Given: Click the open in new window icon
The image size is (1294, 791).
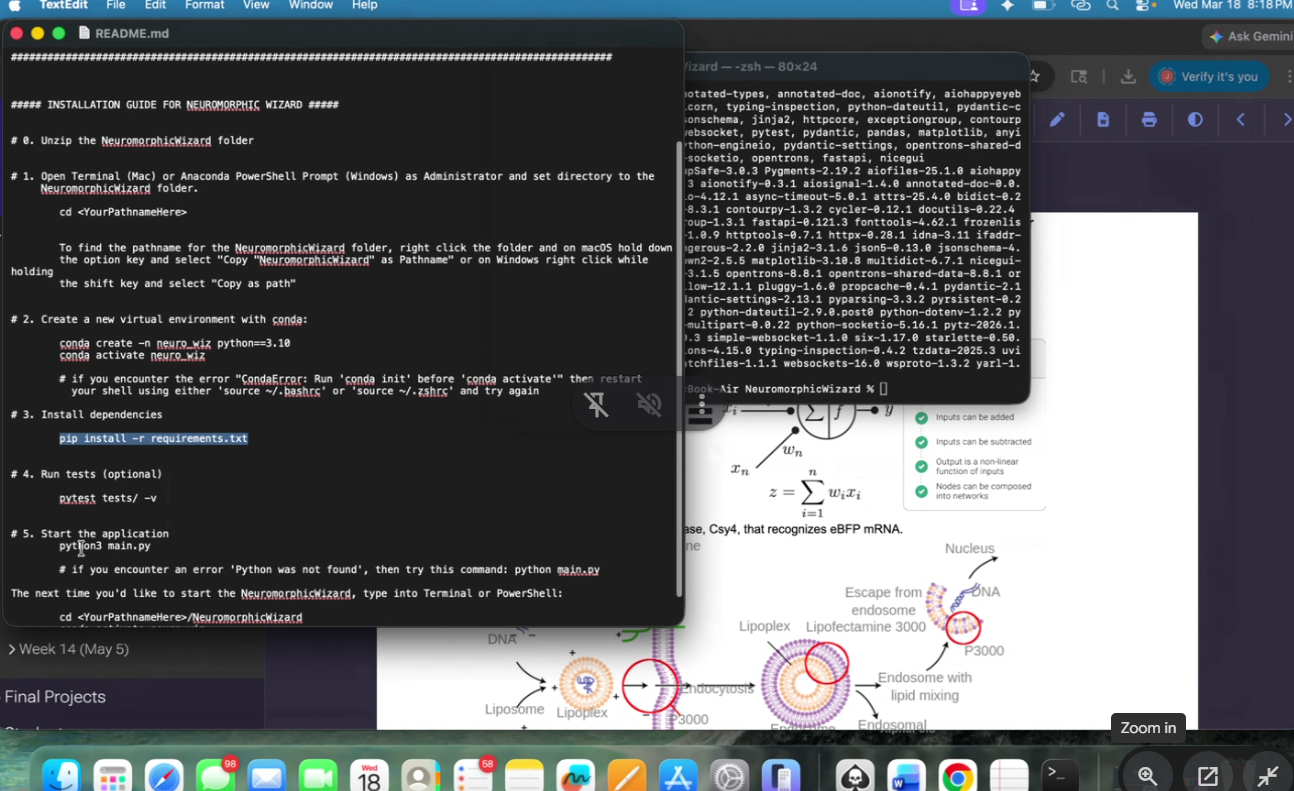Looking at the screenshot, I should coord(1208,776).
